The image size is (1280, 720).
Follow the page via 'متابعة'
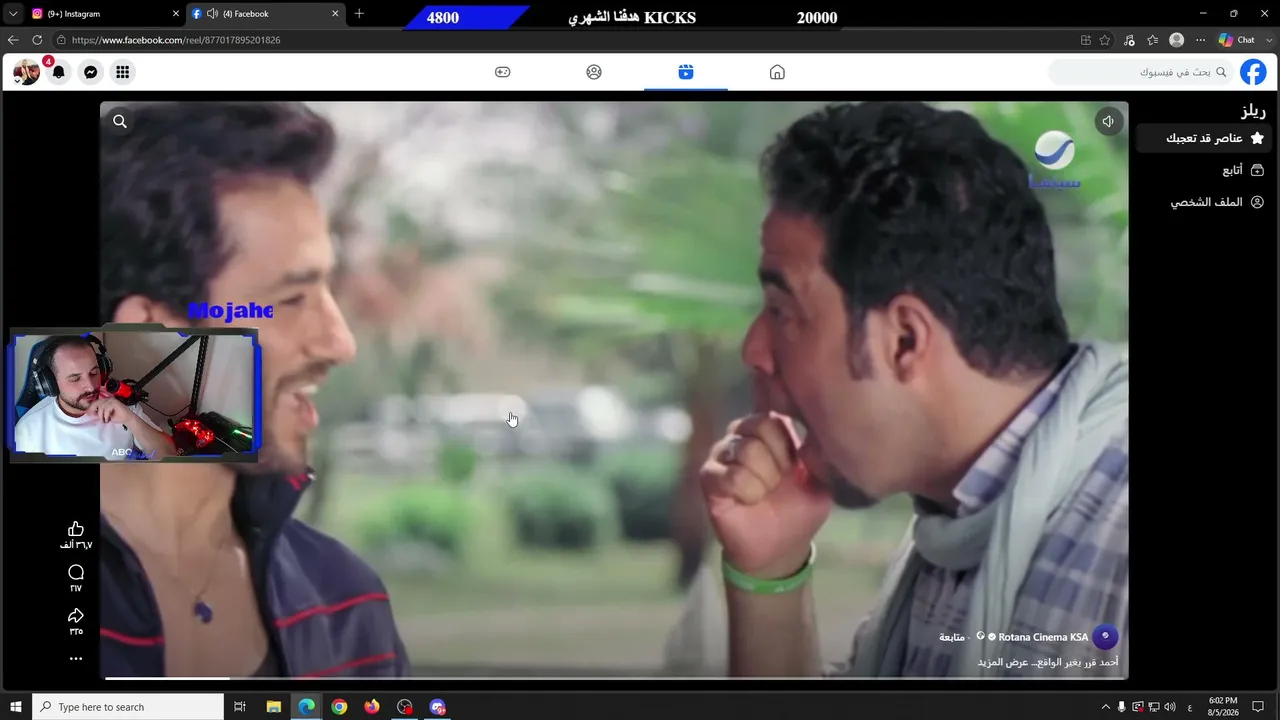pyautogui.click(x=952, y=637)
